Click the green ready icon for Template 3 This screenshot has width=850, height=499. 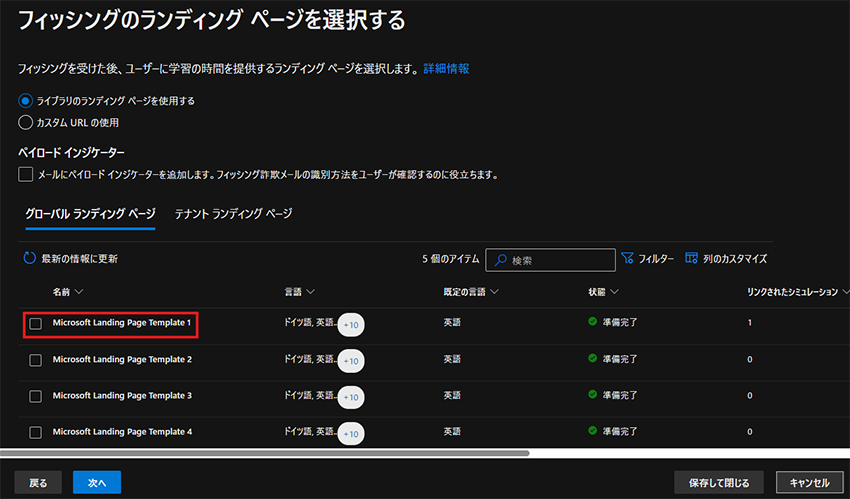click(x=593, y=394)
